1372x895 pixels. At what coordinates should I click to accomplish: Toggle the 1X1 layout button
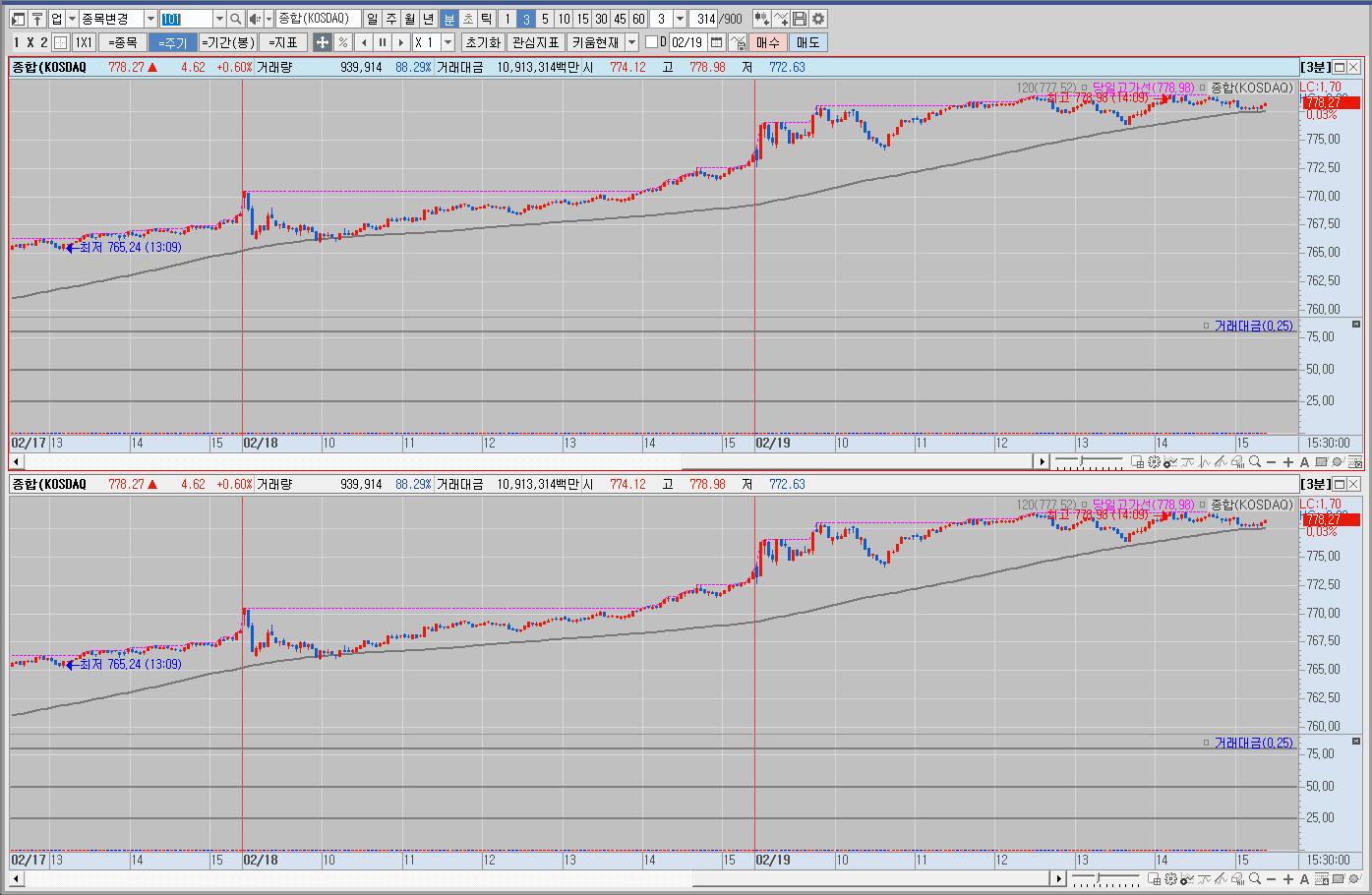tap(85, 42)
